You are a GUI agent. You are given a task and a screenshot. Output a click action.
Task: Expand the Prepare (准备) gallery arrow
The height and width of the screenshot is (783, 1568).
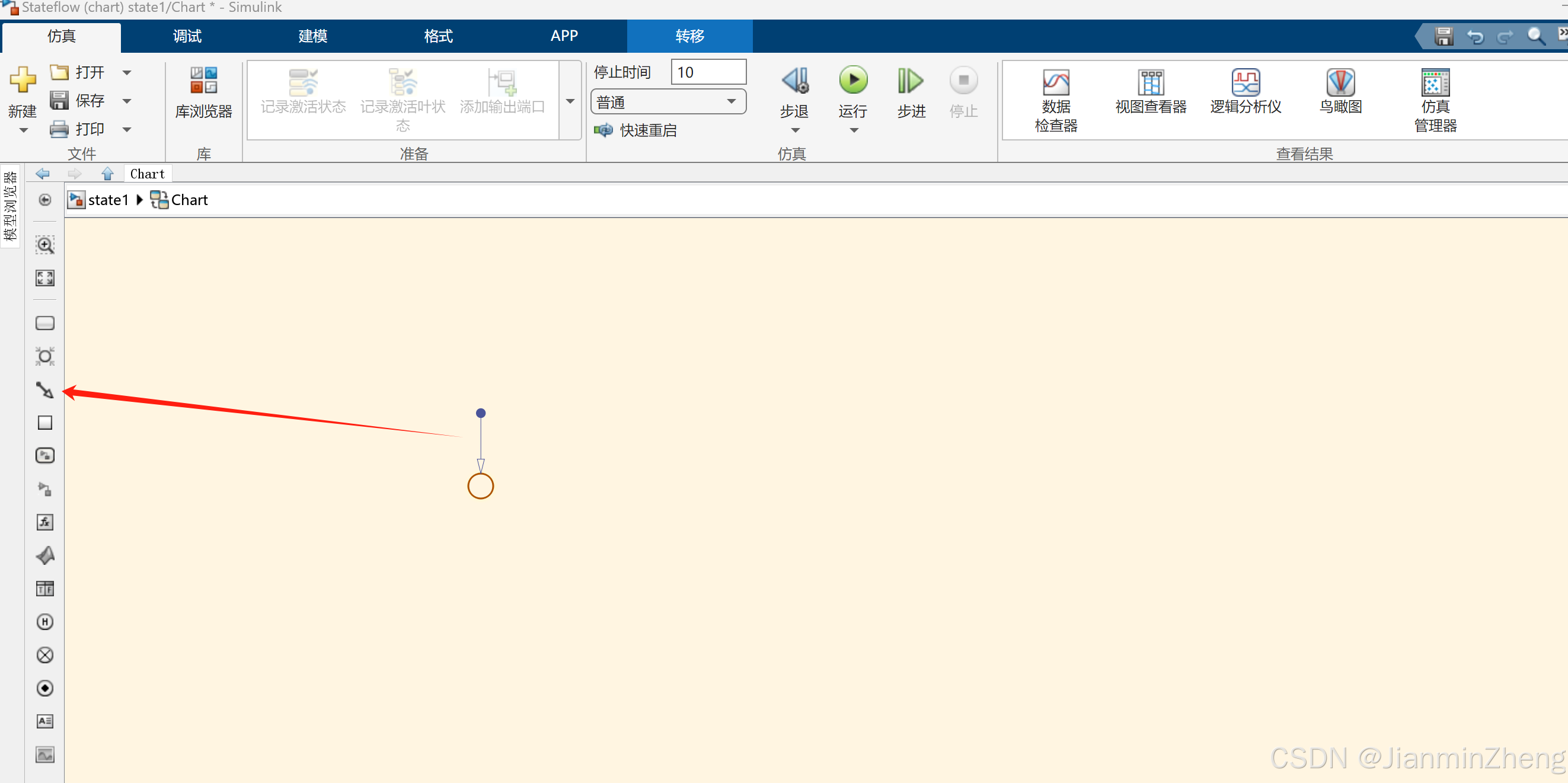click(x=570, y=101)
